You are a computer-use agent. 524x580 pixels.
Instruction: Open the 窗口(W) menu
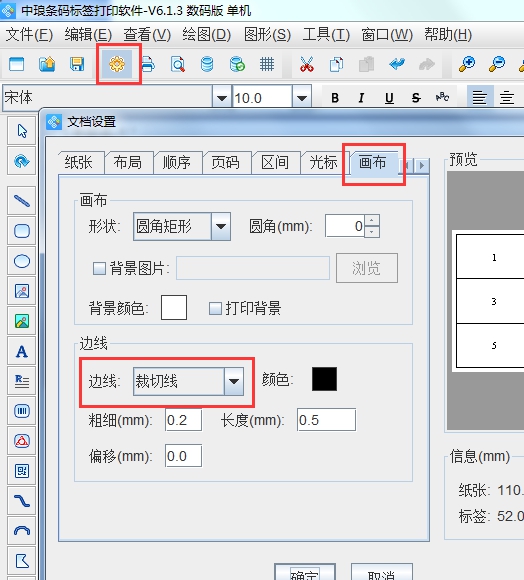(x=386, y=35)
